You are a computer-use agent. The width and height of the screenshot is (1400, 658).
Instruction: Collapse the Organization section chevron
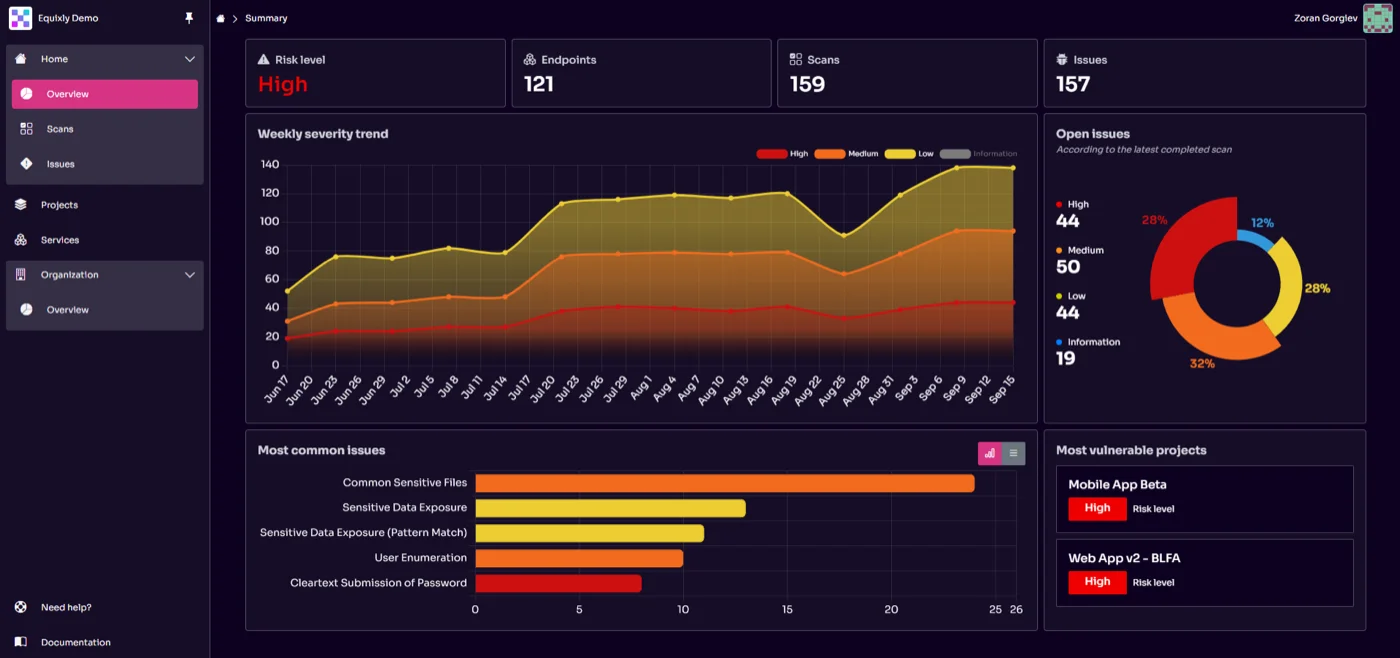190,274
